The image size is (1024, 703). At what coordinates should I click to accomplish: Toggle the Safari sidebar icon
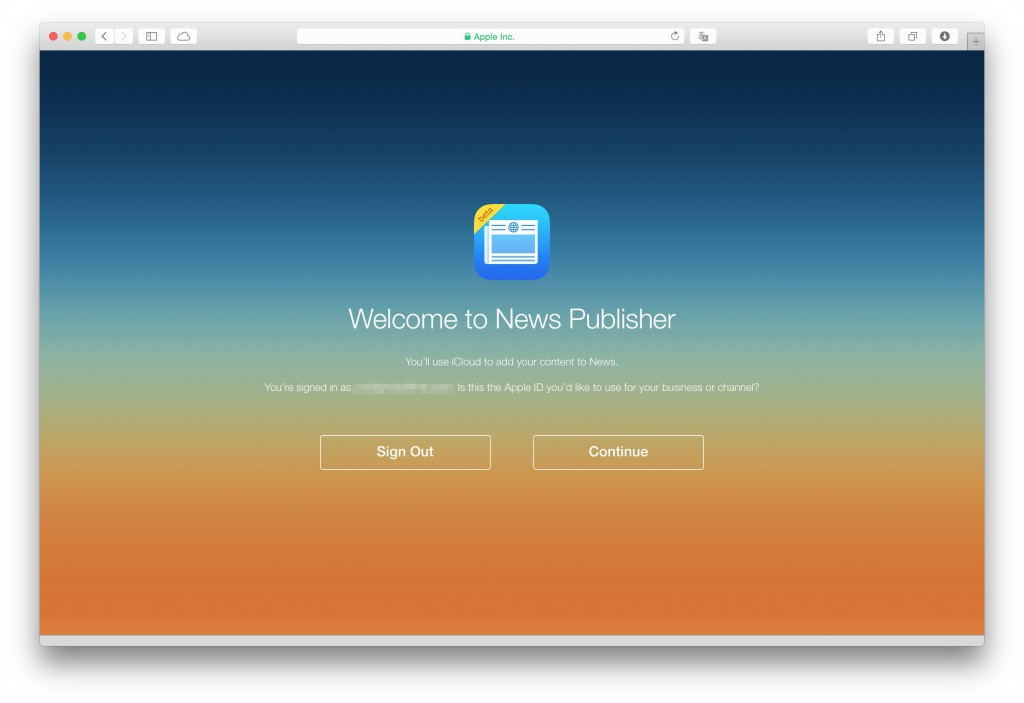[x=152, y=37]
